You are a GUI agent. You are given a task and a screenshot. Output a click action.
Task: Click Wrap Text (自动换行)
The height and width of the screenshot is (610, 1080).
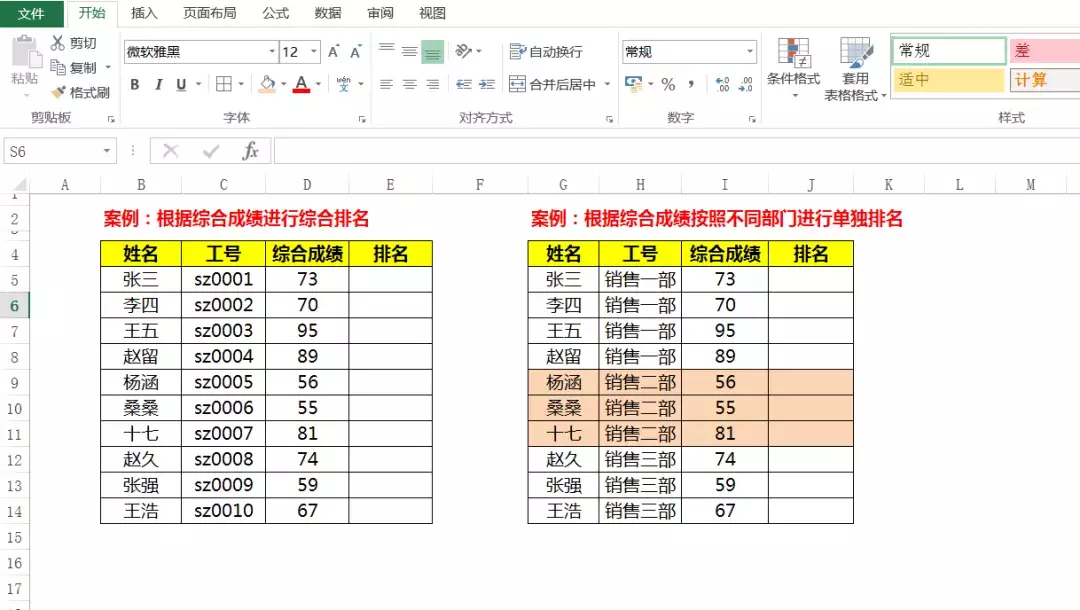point(546,52)
